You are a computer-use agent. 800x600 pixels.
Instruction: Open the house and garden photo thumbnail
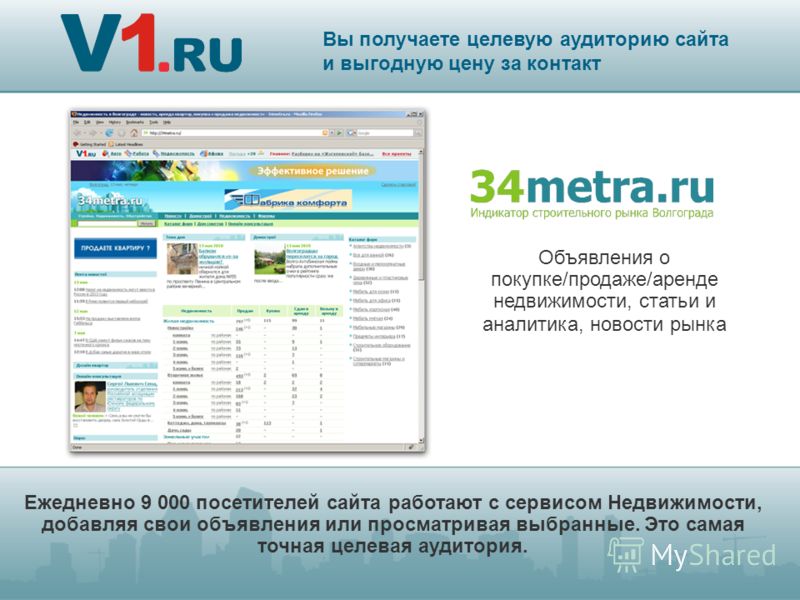(x=269, y=260)
